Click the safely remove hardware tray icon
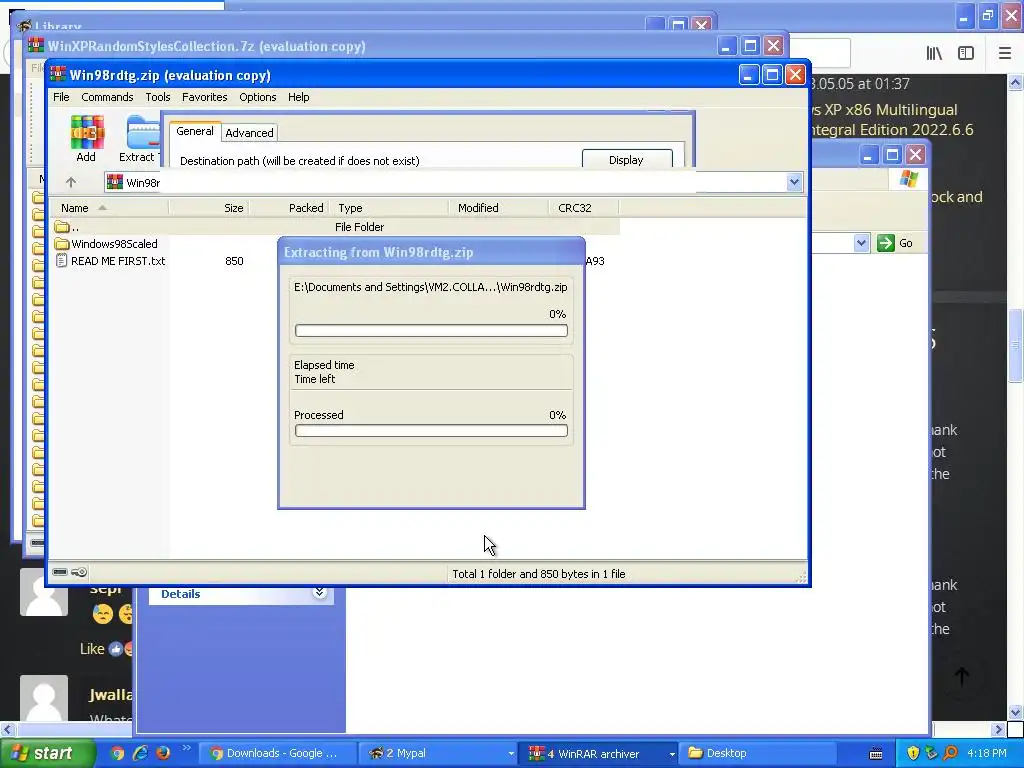 931,753
